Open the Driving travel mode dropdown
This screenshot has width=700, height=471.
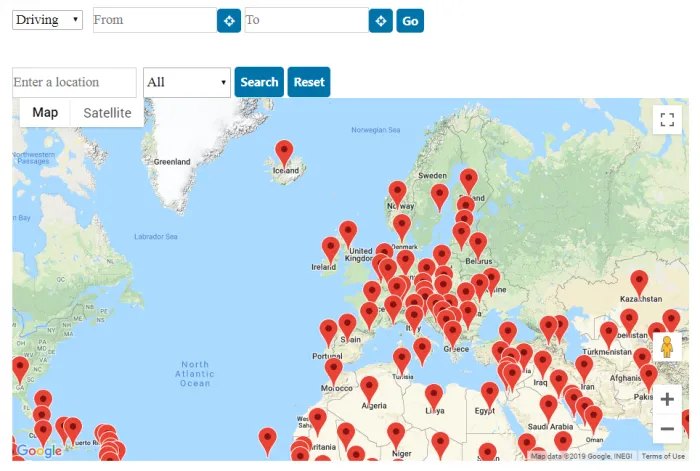click(47, 20)
